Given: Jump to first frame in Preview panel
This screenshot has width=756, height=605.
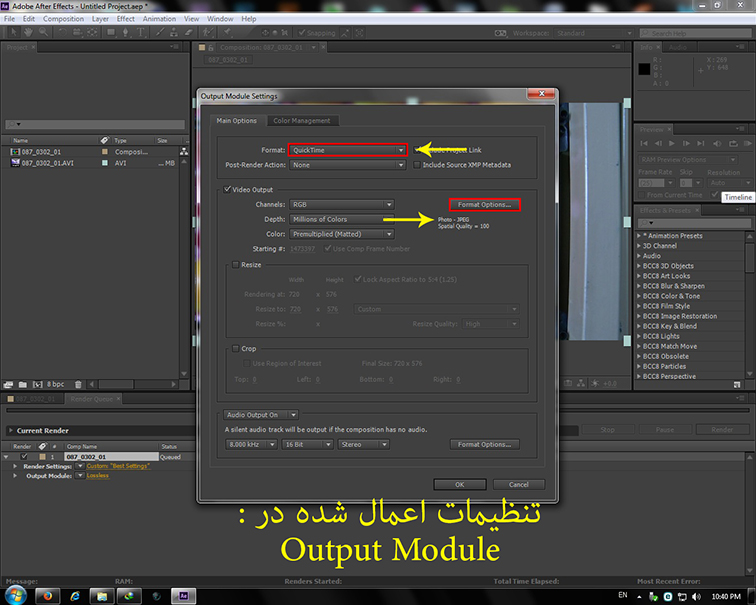Looking at the screenshot, I should point(644,143).
